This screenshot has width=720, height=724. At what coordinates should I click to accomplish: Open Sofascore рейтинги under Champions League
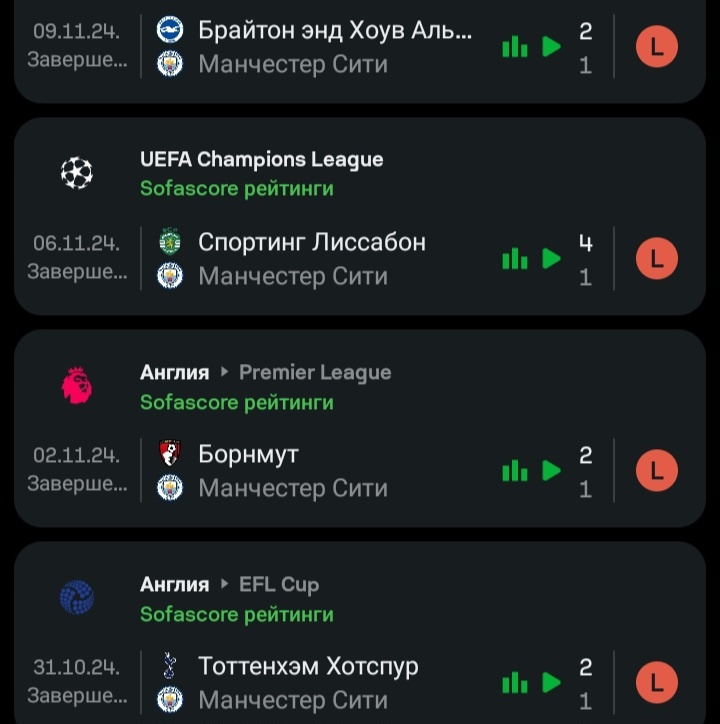(237, 189)
